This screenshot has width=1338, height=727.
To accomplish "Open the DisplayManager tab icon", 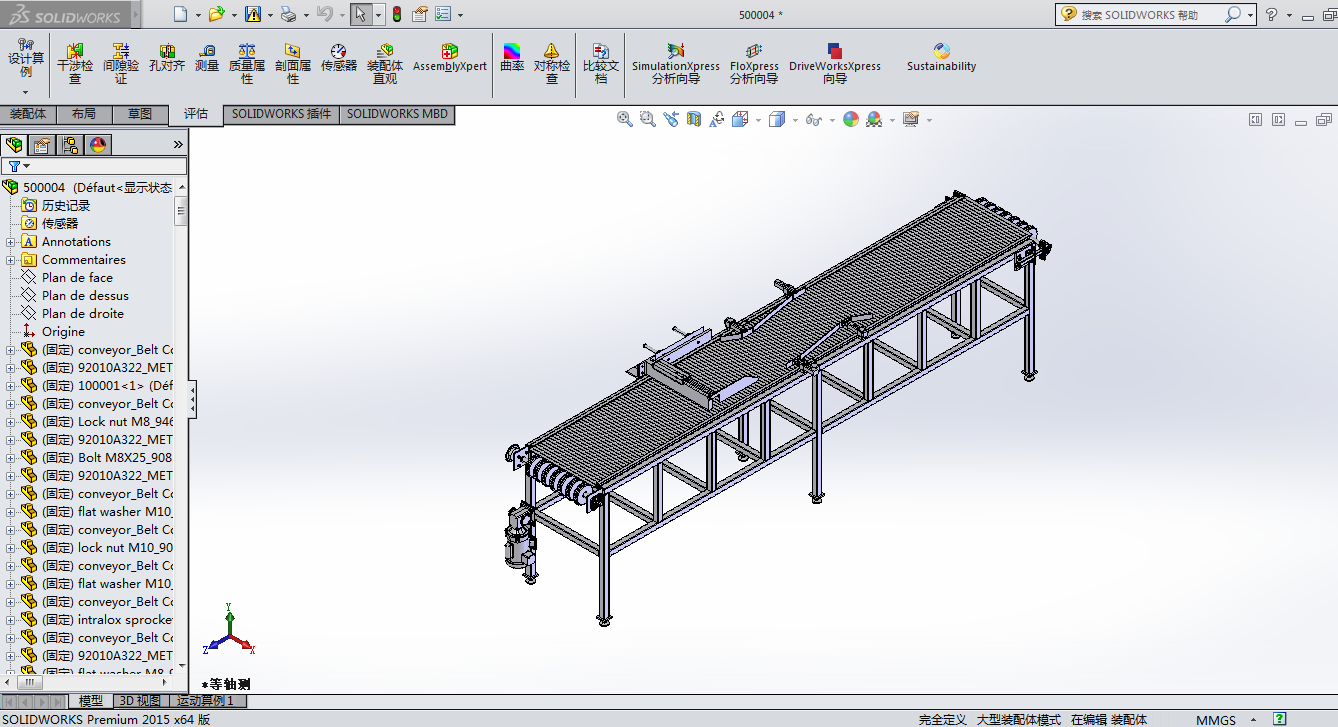I will 98,145.
